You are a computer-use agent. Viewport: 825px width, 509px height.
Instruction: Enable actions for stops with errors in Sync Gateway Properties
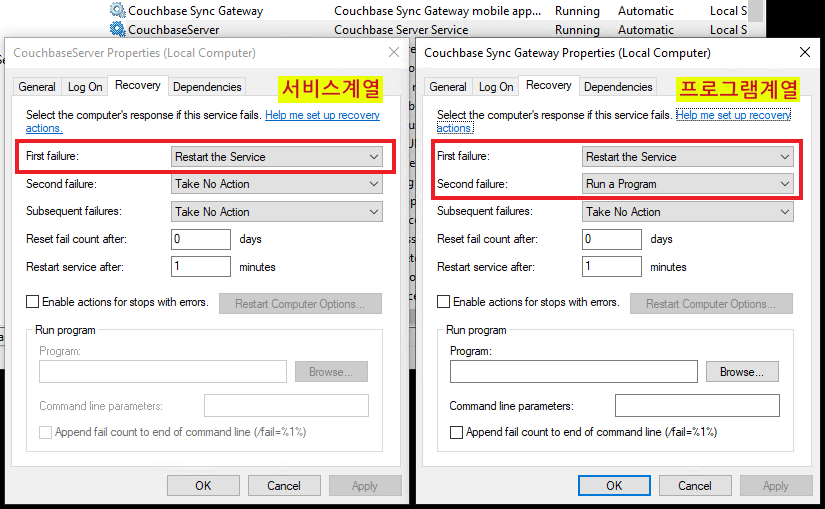[x=444, y=302]
